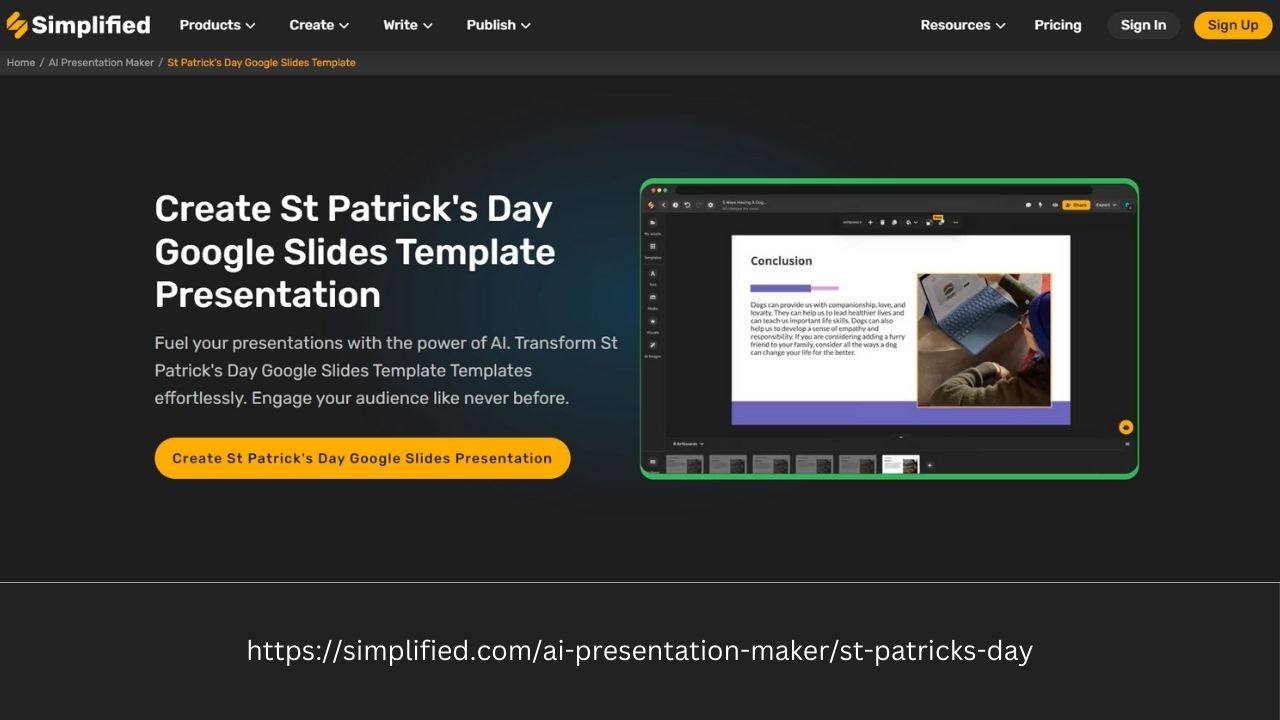Screen dimensions: 1280x720
Task: Open the My Assets panel in the sidebar
Action: [652, 222]
